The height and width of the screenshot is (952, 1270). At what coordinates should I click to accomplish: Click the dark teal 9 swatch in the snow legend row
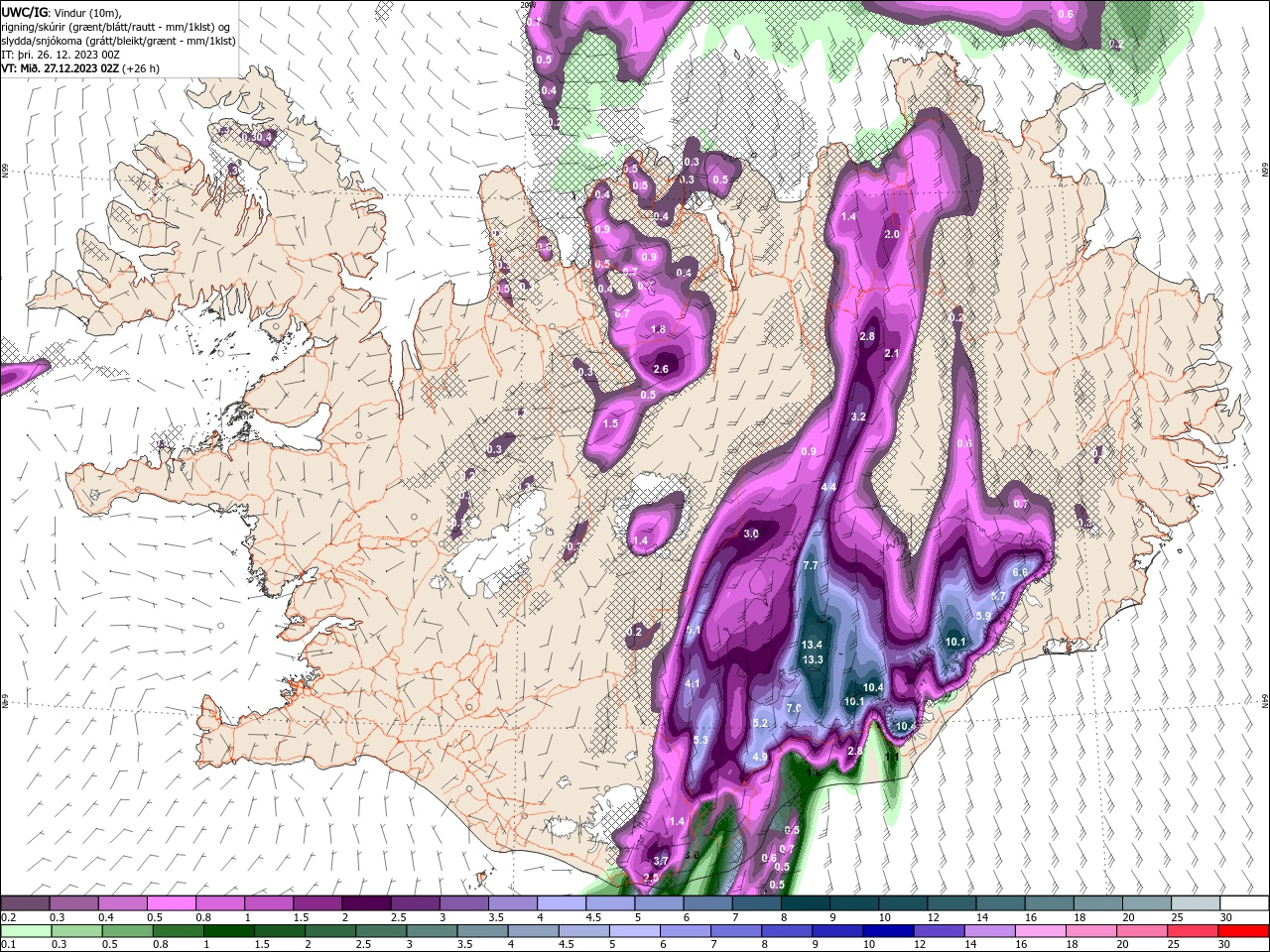[x=853, y=903]
